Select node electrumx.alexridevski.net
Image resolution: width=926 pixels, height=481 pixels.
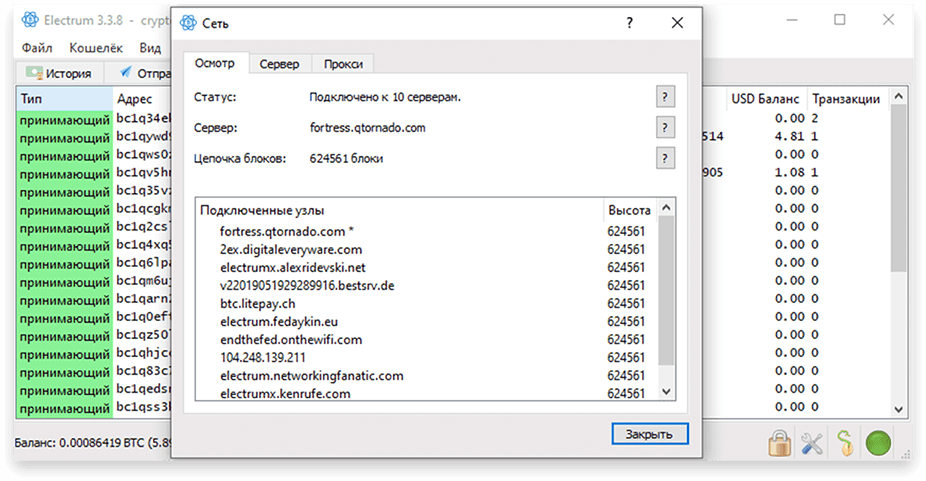293,268
